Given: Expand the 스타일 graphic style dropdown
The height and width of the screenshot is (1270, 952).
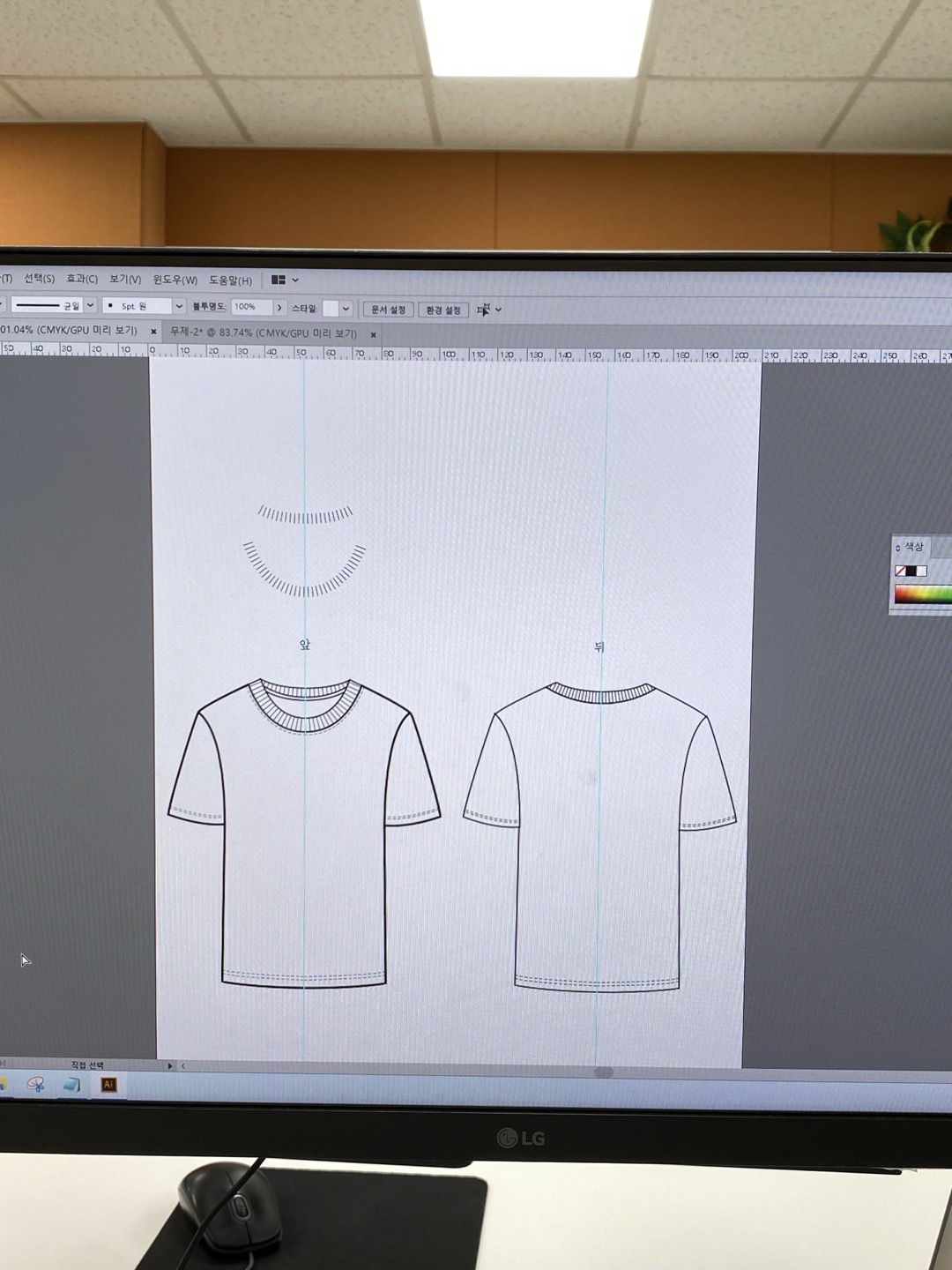Looking at the screenshot, I should (x=346, y=309).
